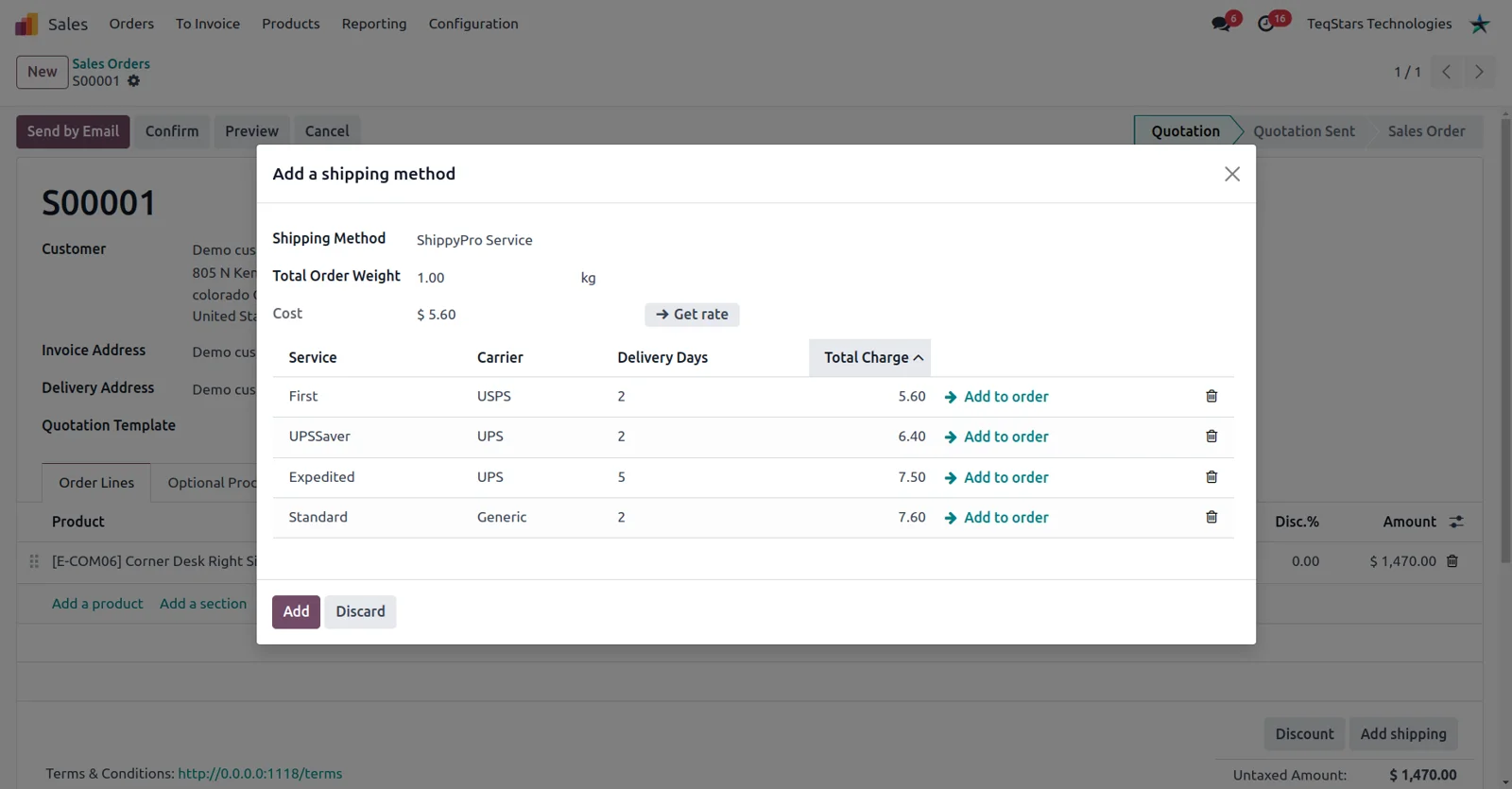Add the Standard Generic service to order
The height and width of the screenshot is (789, 1512).
tap(996, 517)
